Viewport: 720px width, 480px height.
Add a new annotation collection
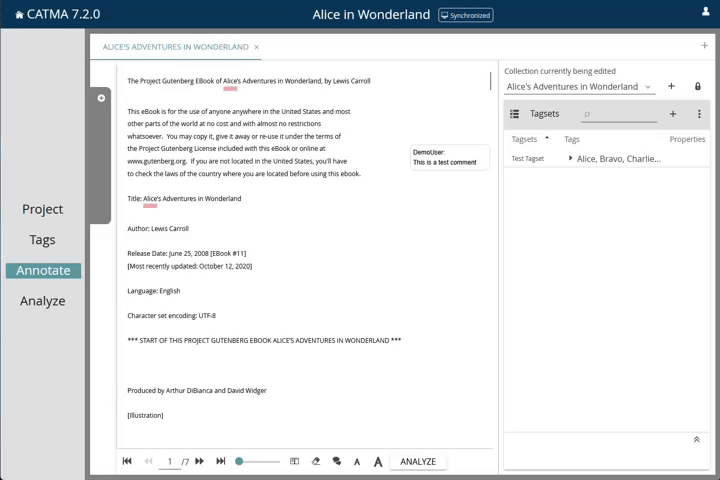tap(671, 87)
